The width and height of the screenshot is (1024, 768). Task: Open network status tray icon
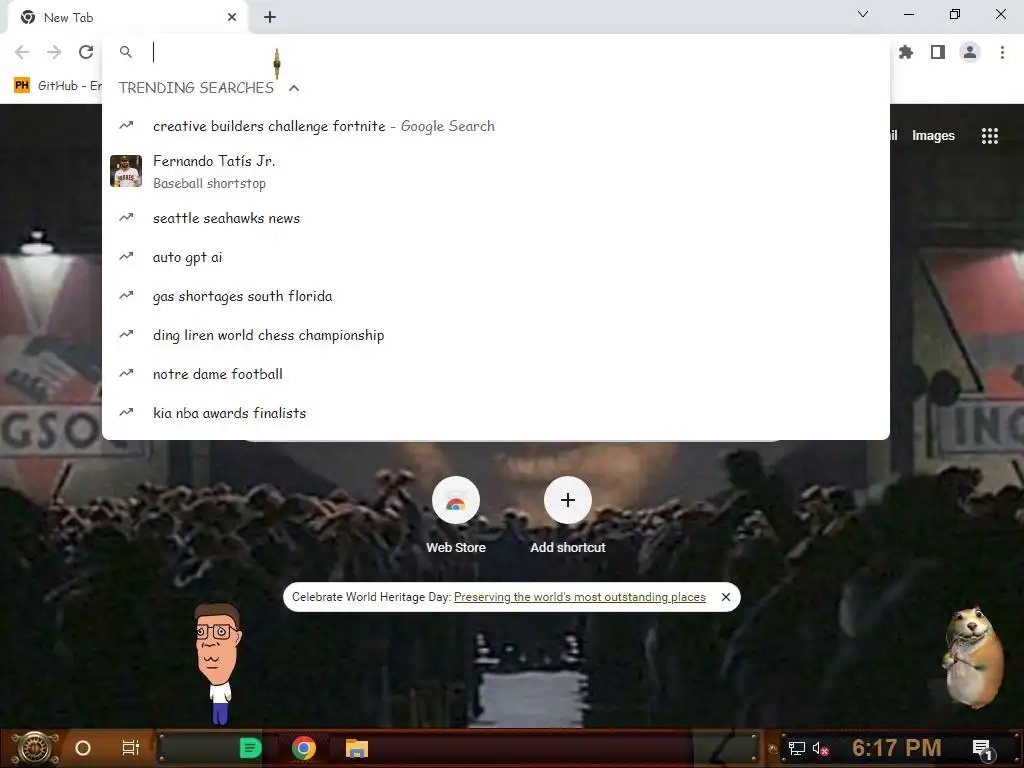[x=797, y=748]
